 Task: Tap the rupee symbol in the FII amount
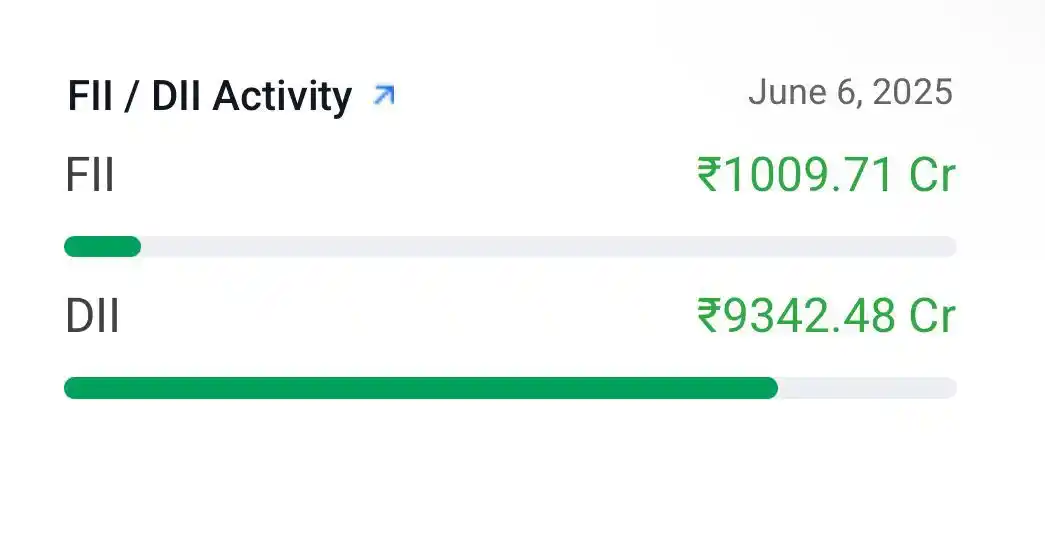[708, 177]
